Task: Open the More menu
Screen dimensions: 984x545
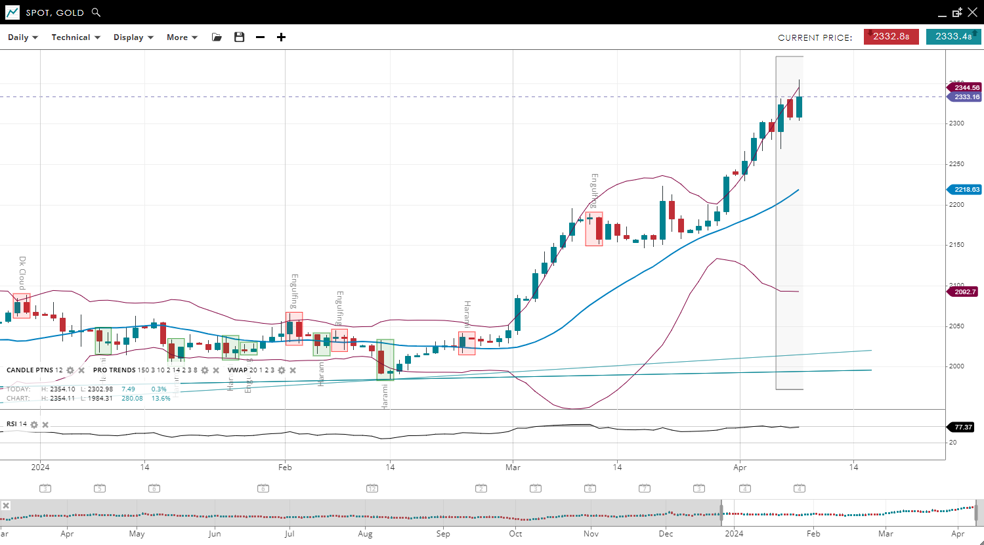Action: (x=182, y=37)
